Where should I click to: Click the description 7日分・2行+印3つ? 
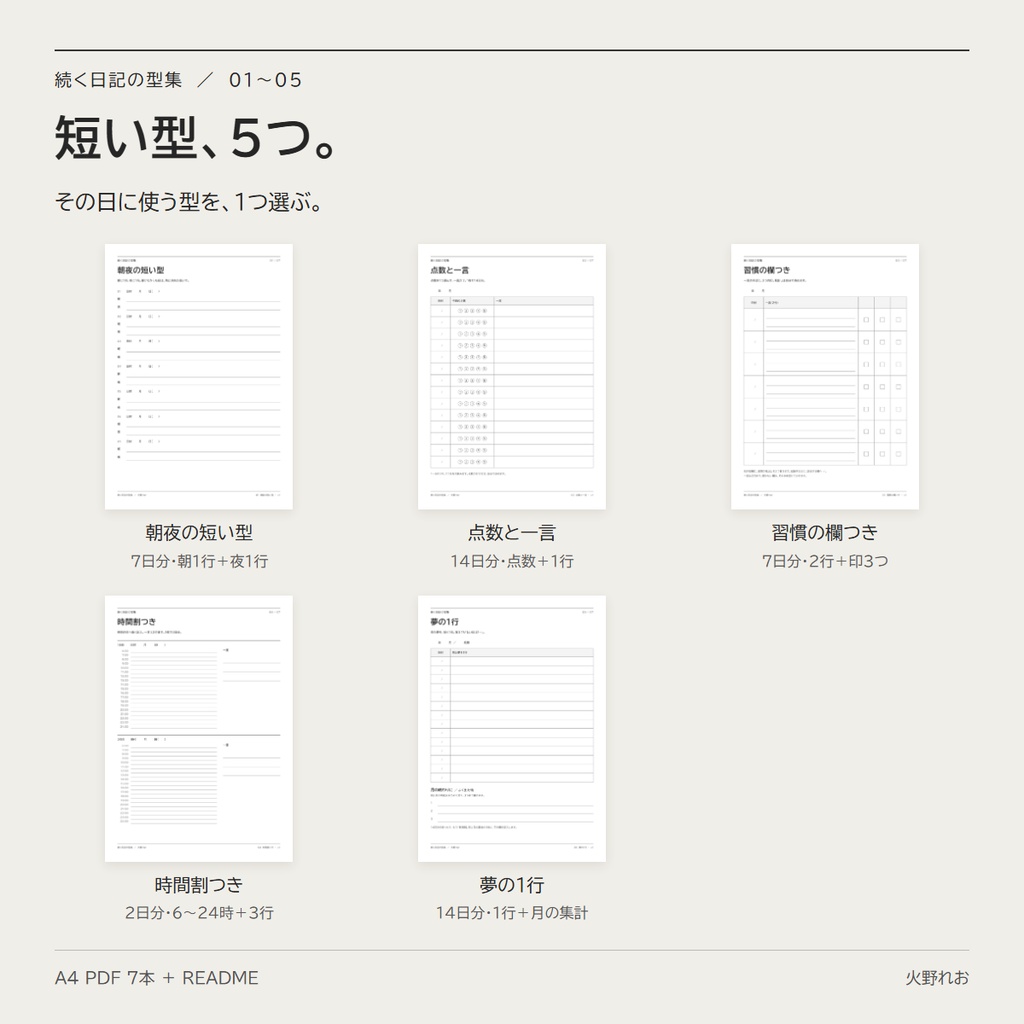825,561
